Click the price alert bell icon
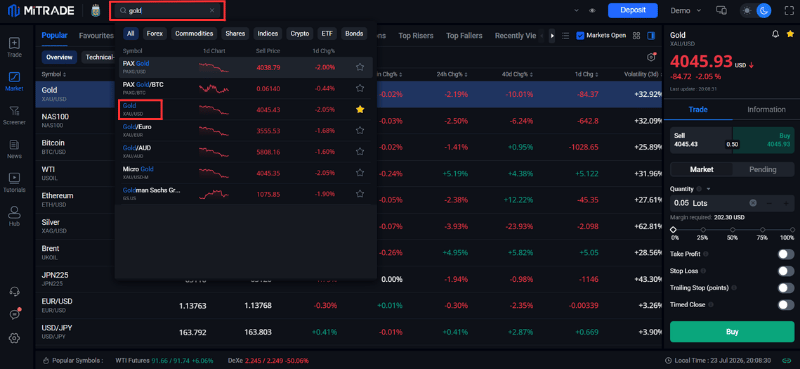Screen dimensions: 800x369 click(776, 34)
